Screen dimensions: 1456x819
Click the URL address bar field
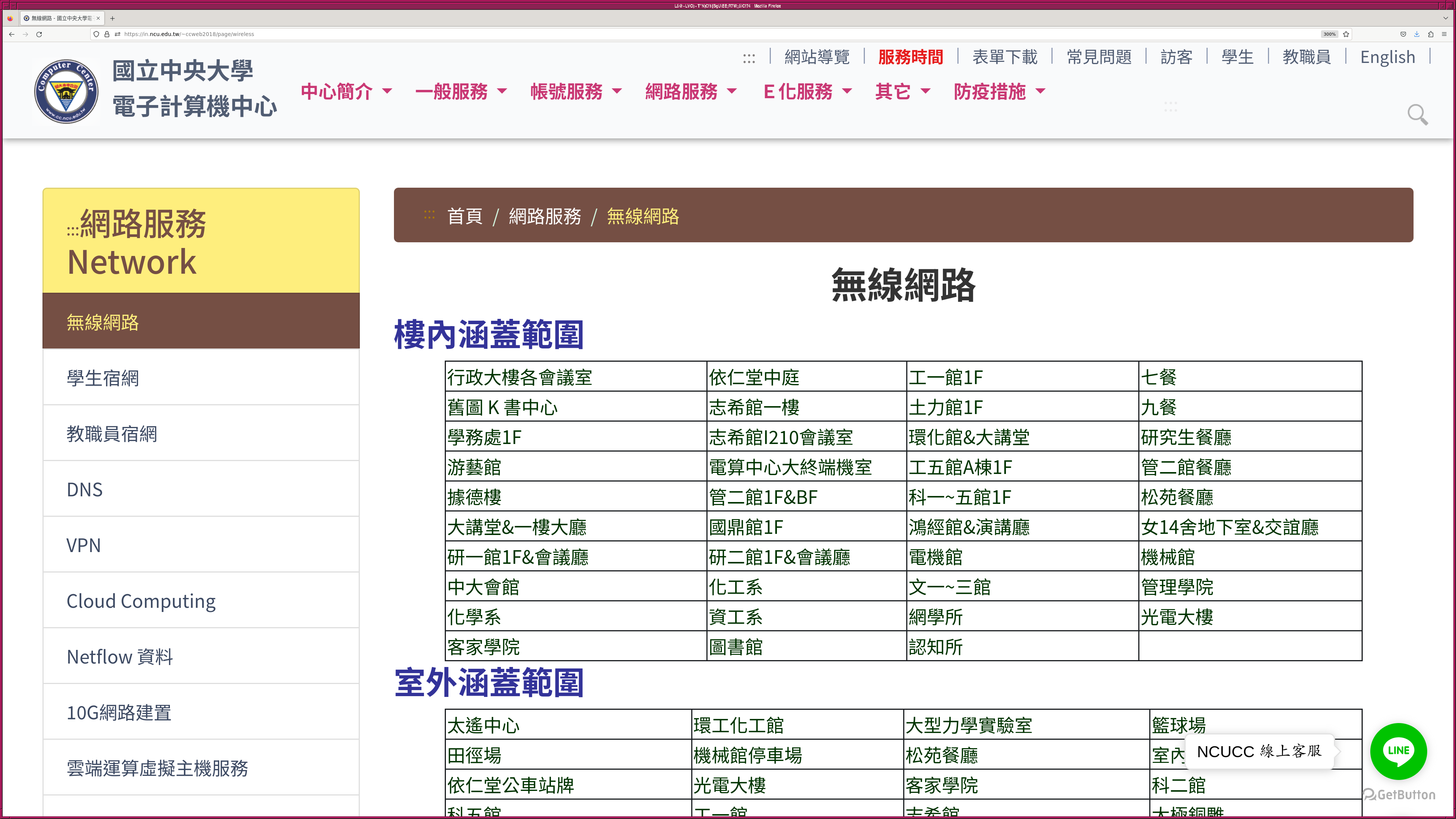tap(678, 34)
